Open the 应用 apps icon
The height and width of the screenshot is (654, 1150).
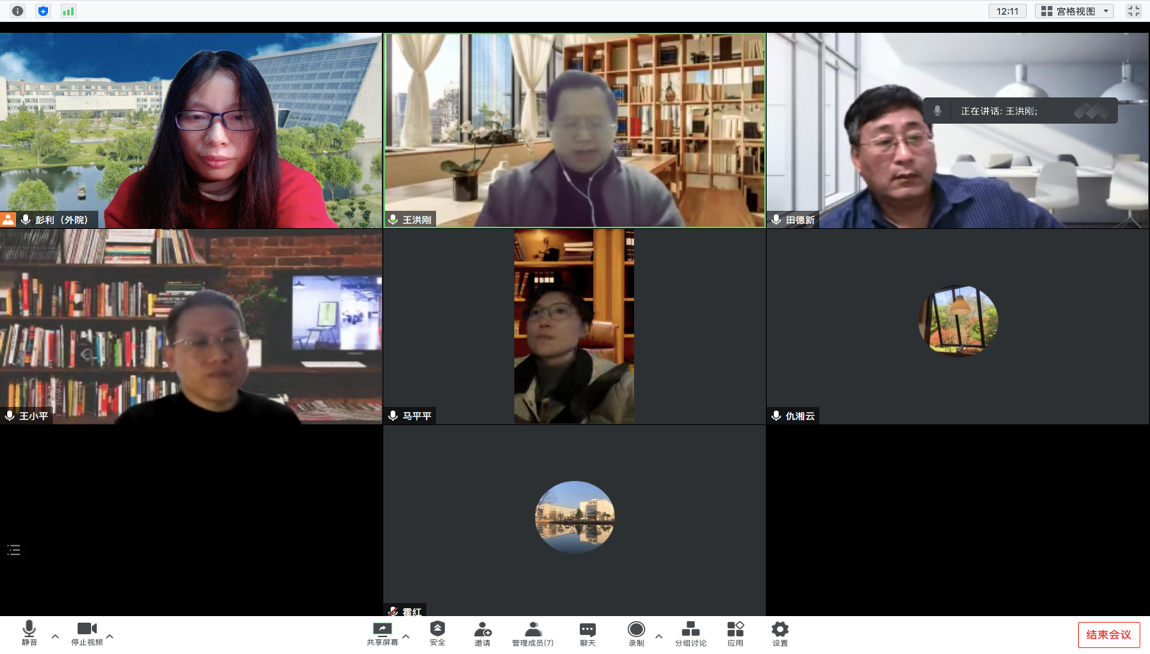click(735, 630)
